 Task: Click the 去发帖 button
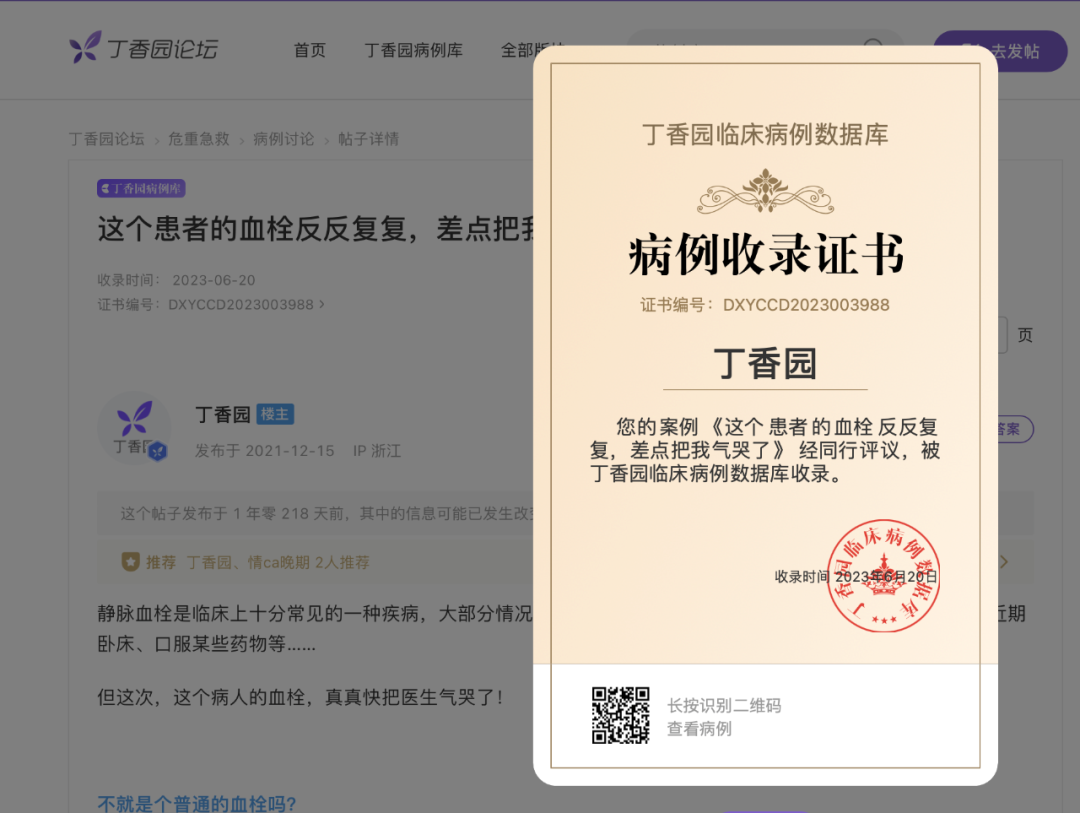coord(1000,51)
